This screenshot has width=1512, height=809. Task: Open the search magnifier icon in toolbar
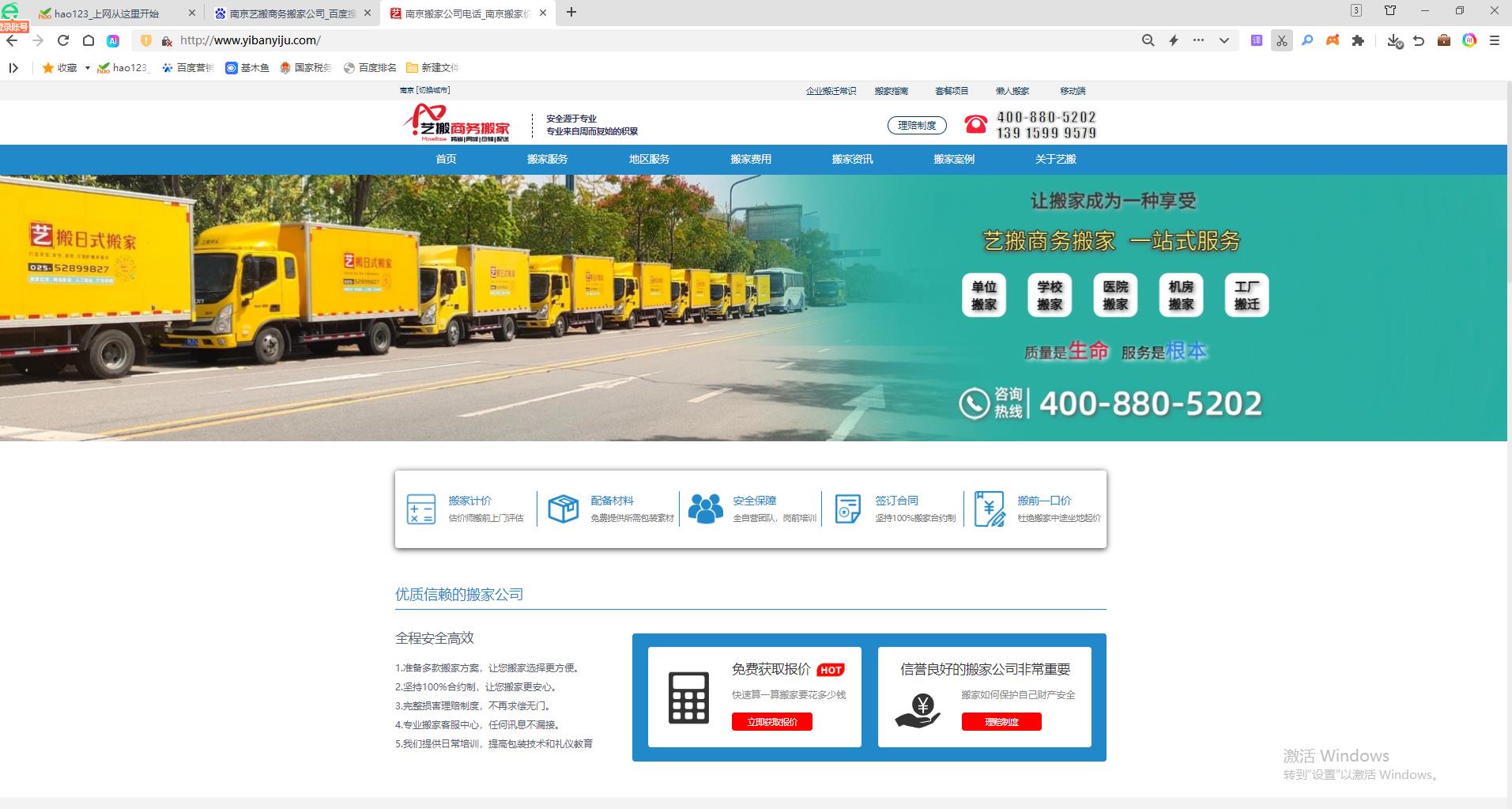click(1307, 40)
